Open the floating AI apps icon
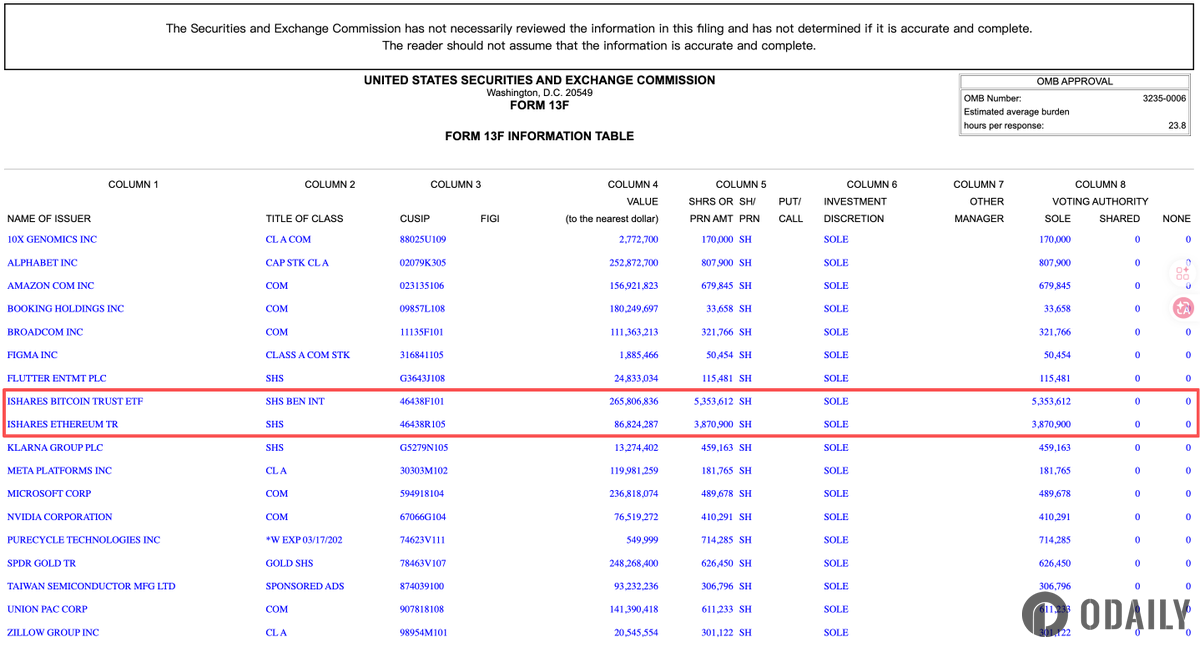Screen dimensions: 1200x647 coord(1182,273)
